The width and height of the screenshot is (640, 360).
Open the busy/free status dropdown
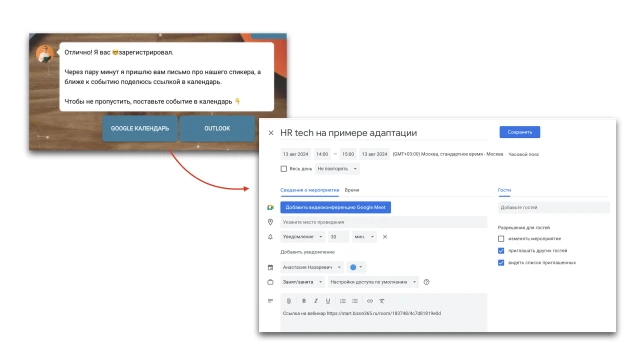tap(302, 282)
